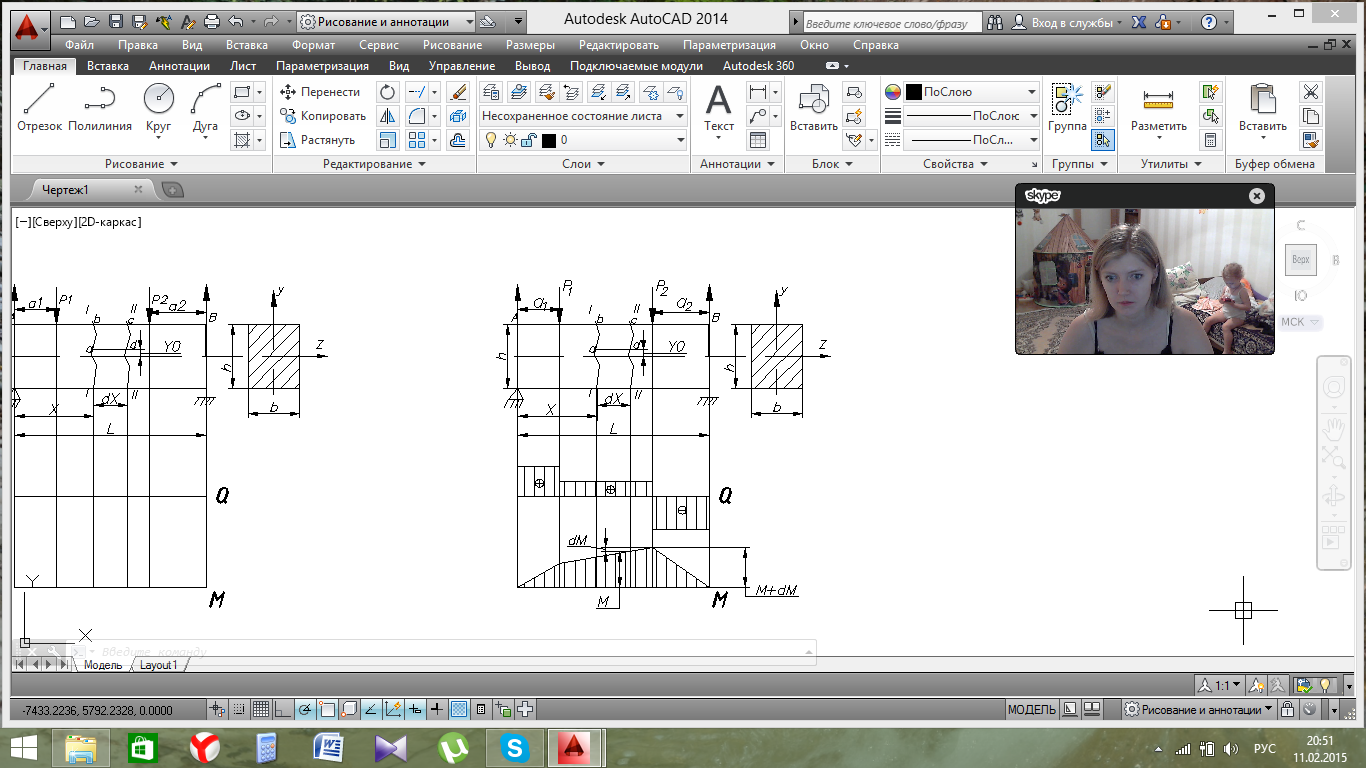
Task: Toggle ortho mode in status bar
Action: tap(282, 710)
